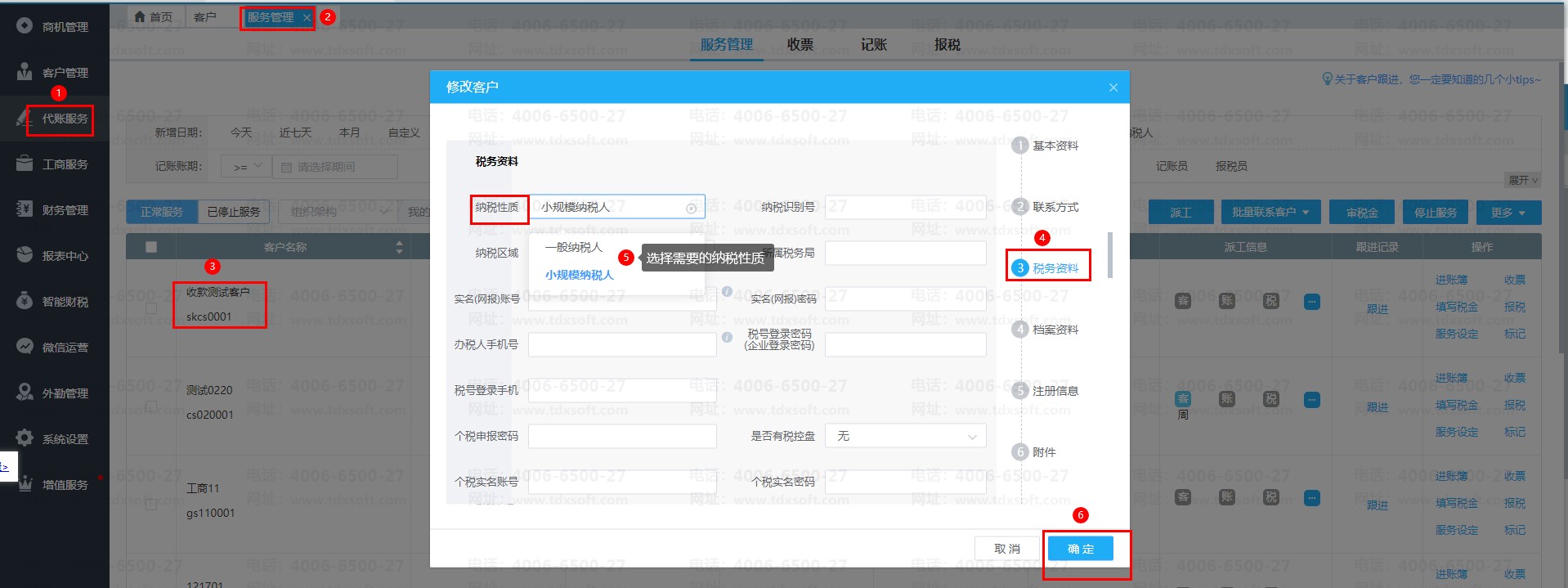
Task: Click the 报表中心 pie chart icon
Action: tap(25, 255)
